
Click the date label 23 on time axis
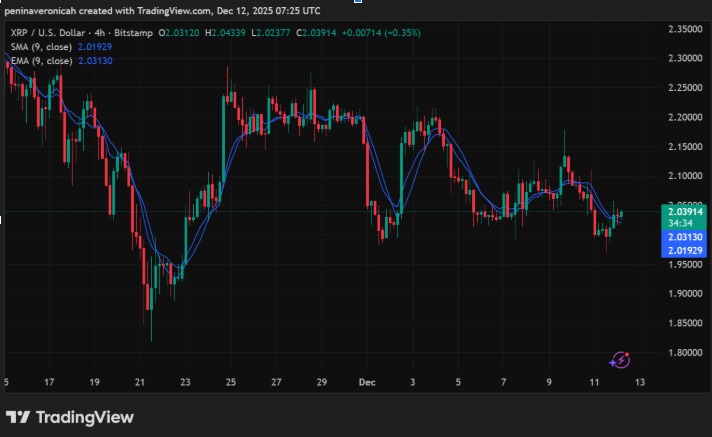pos(185,382)
